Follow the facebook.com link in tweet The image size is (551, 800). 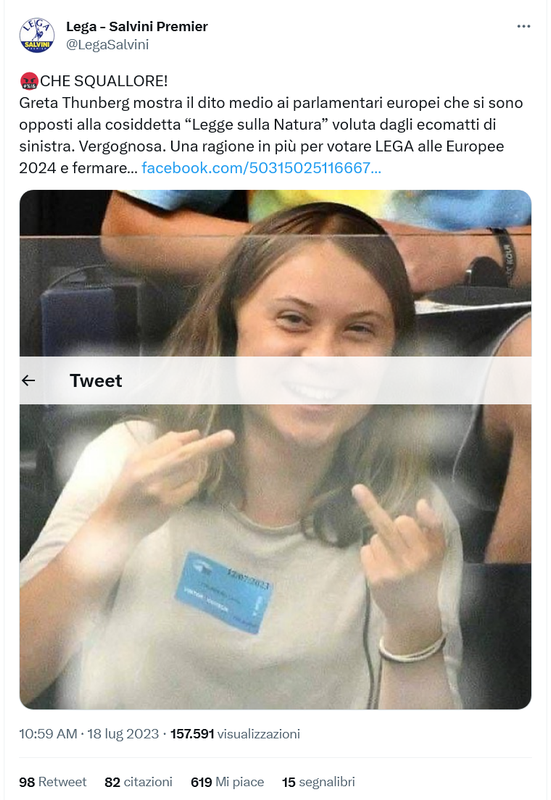(261, 168)
